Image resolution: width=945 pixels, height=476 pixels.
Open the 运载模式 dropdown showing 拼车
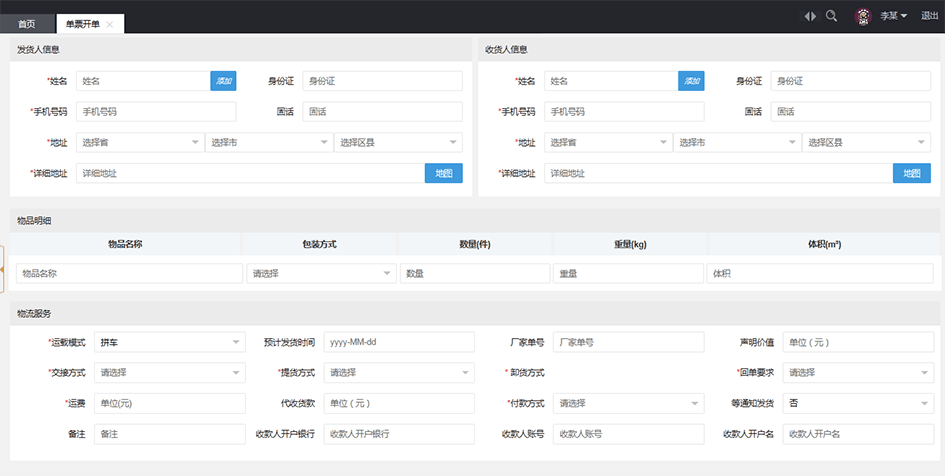[169, 343]
